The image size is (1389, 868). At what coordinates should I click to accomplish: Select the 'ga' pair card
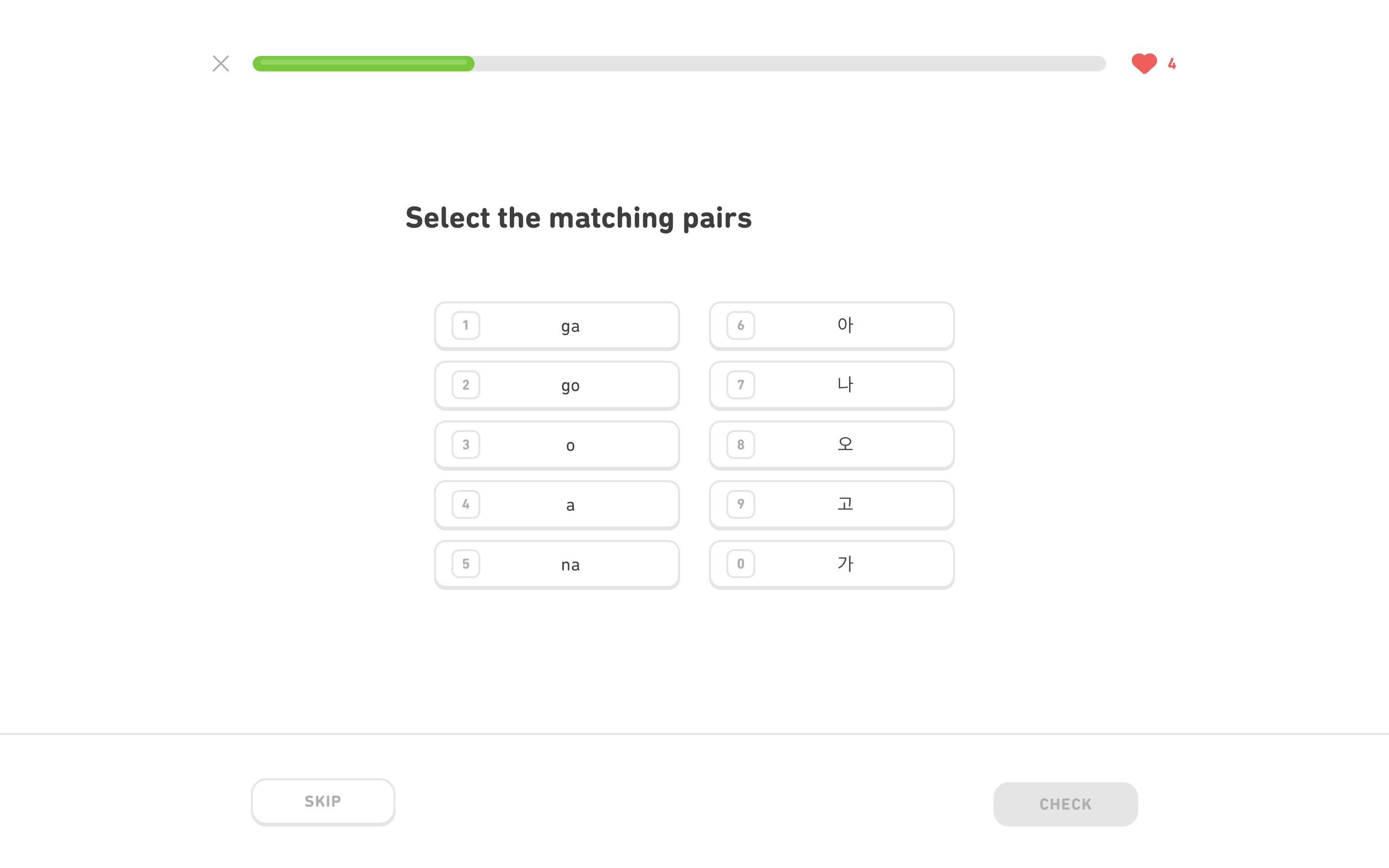click(557, 326)
